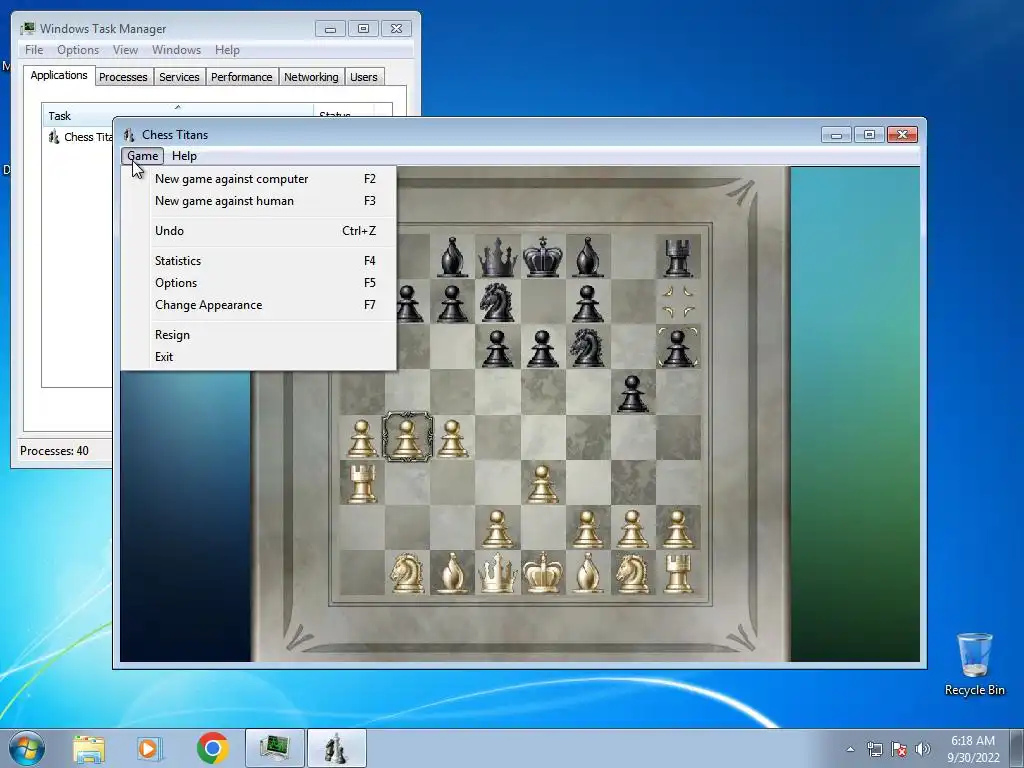Image resolution: width=1024 pixels, height=768 pixels.
Task: Select black bishop left of black queen
Action: [x=453, y=257]
